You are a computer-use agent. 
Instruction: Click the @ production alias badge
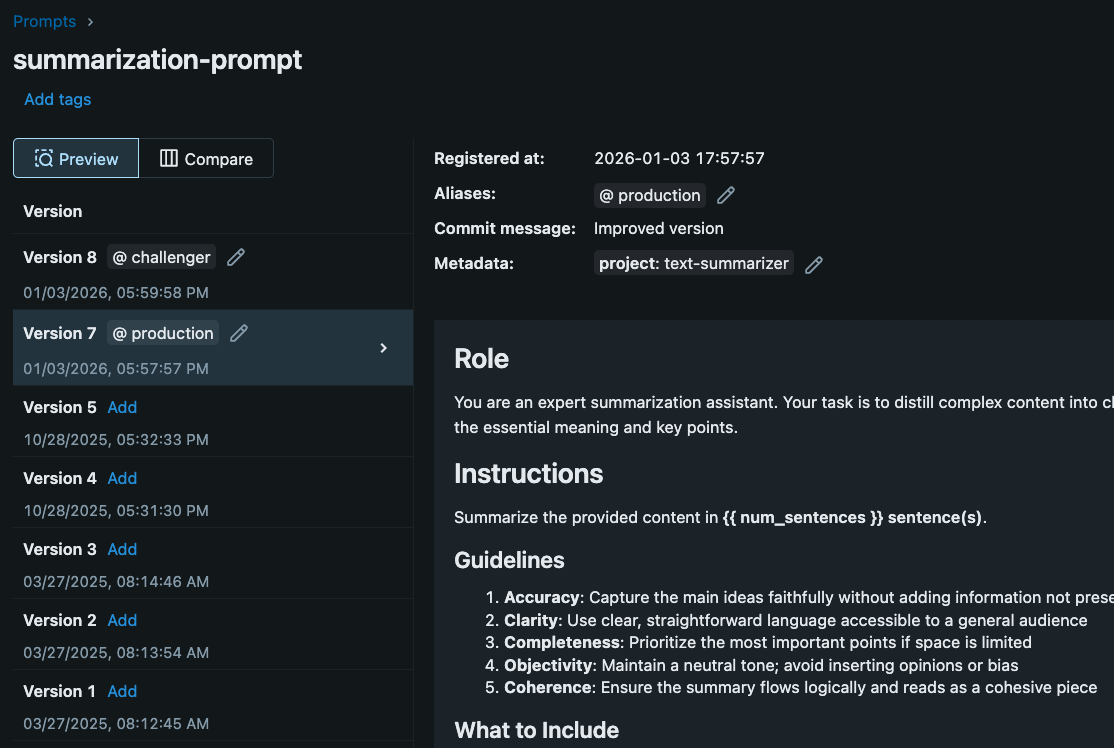649,195
